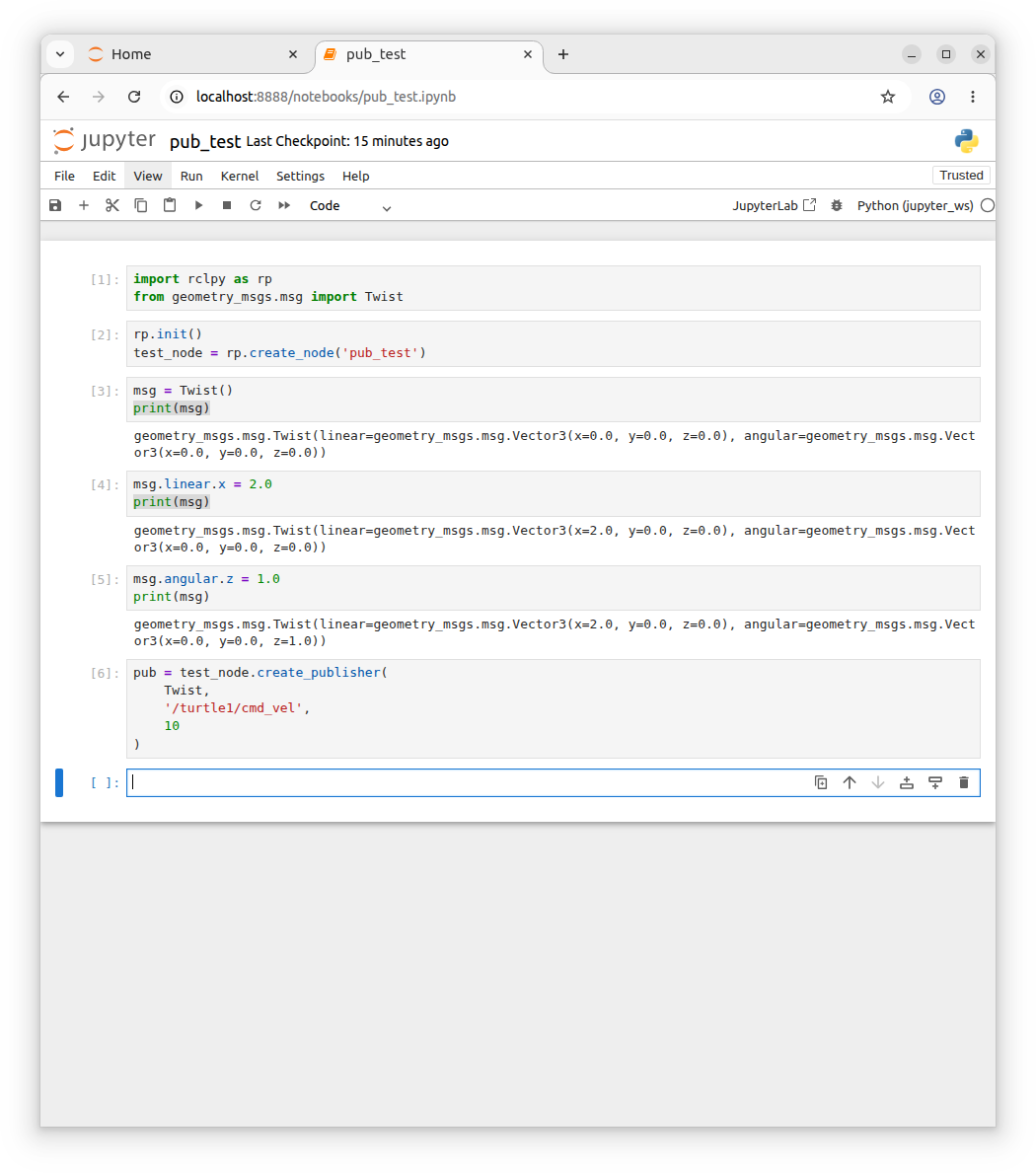Viewport: 1036px width, 1173px height.
Task: Select cell 2 containing rp.init()
Action: [x=553, y=343]
